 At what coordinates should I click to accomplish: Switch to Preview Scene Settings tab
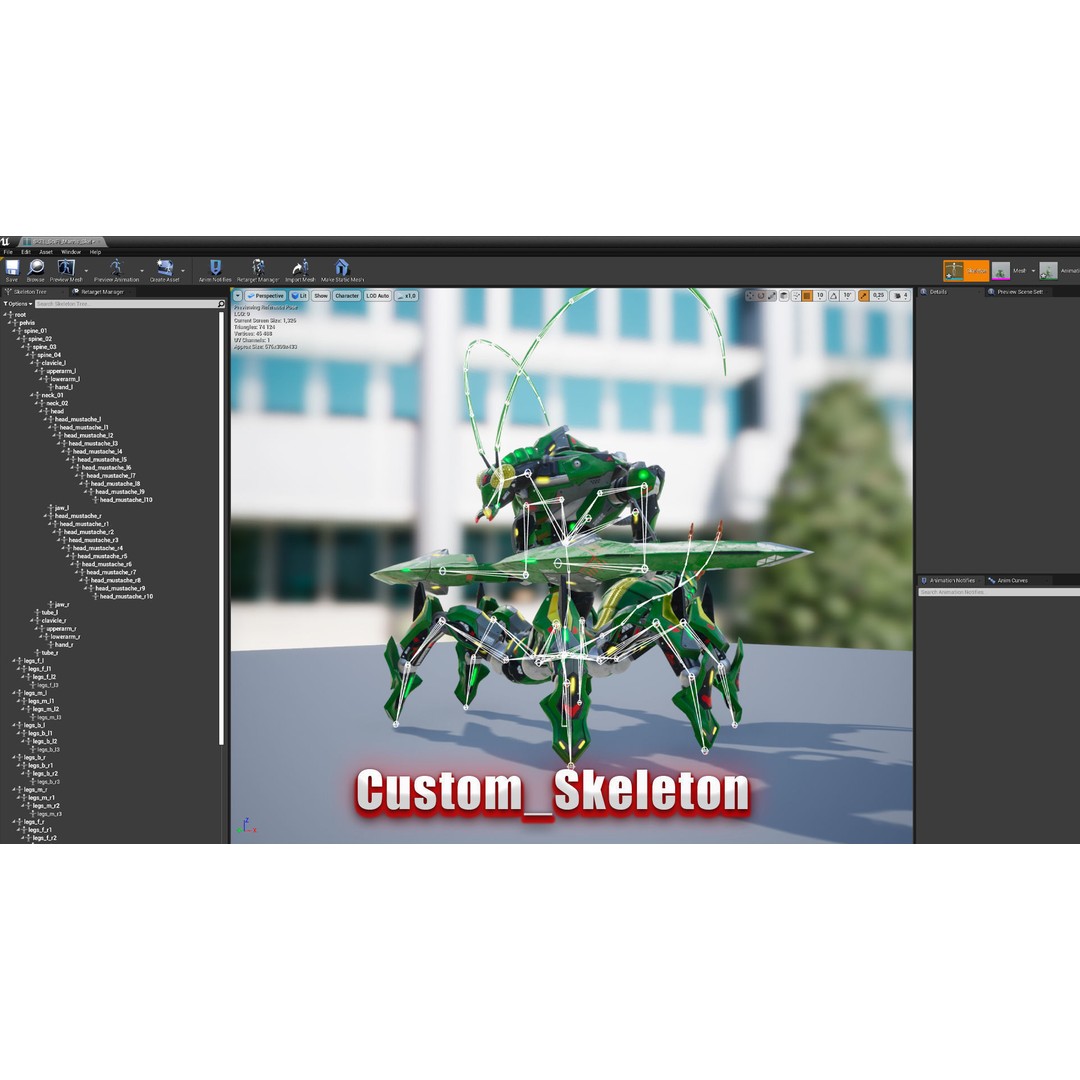point(1019,292)
